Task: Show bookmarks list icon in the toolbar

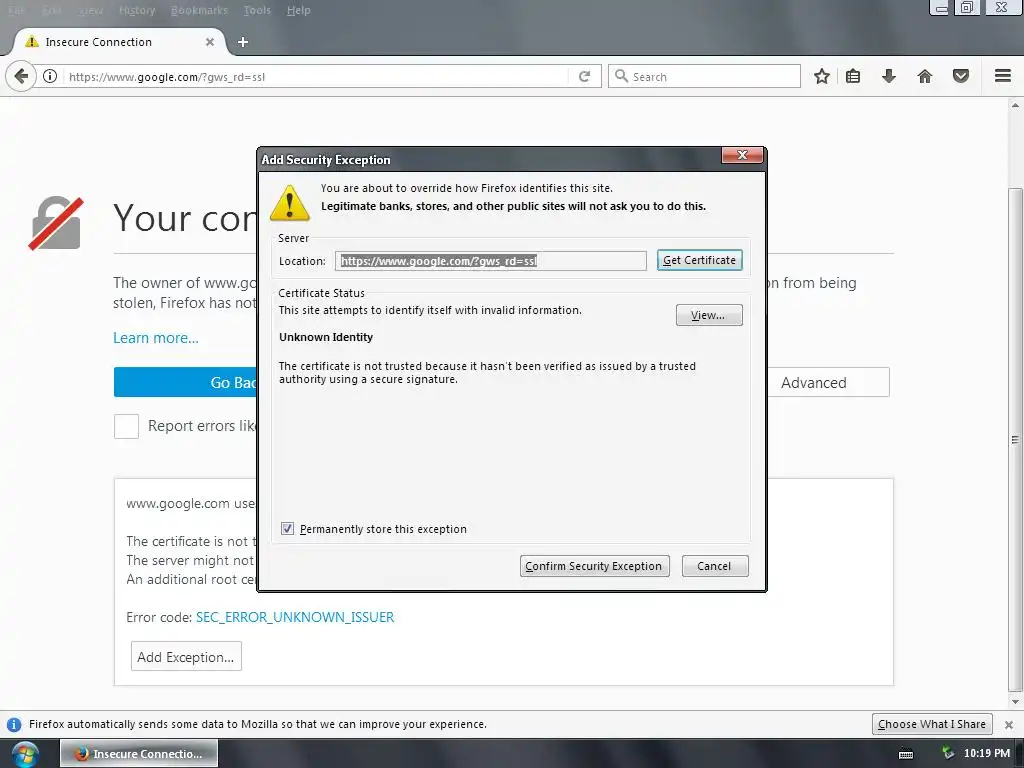Action: pyautogui.click(x=853, y=76)
